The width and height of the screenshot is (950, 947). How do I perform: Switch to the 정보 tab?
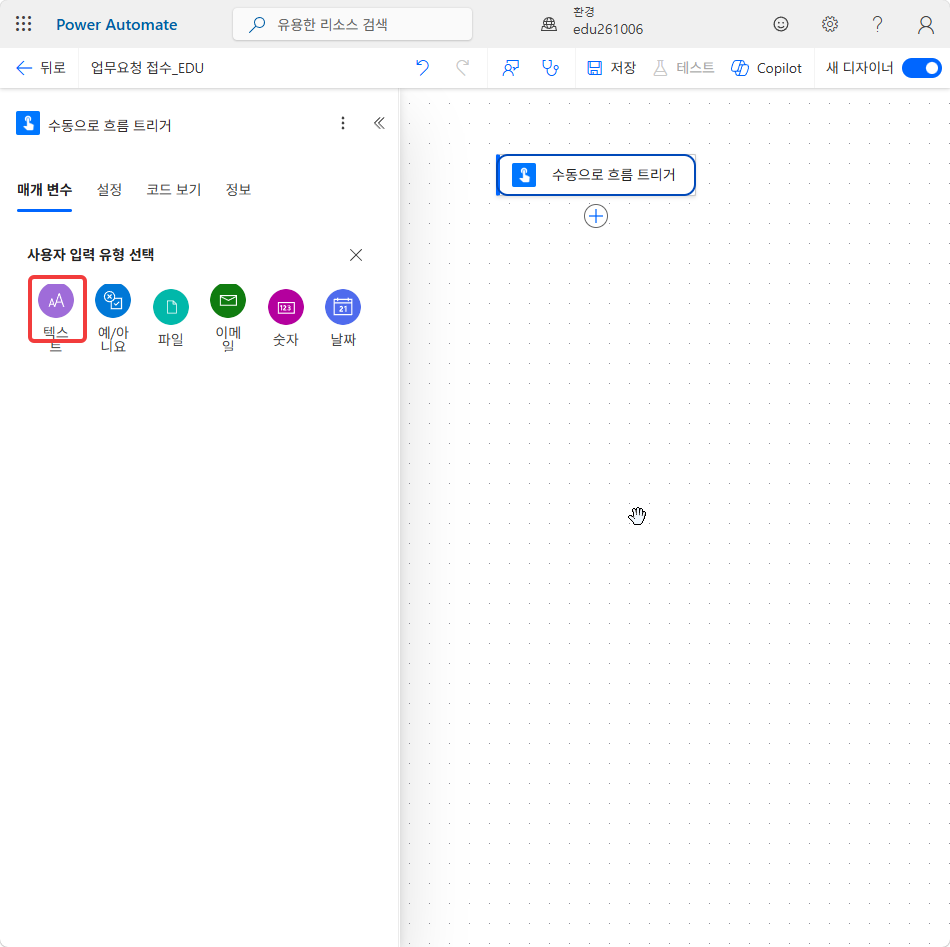point(238,190)
